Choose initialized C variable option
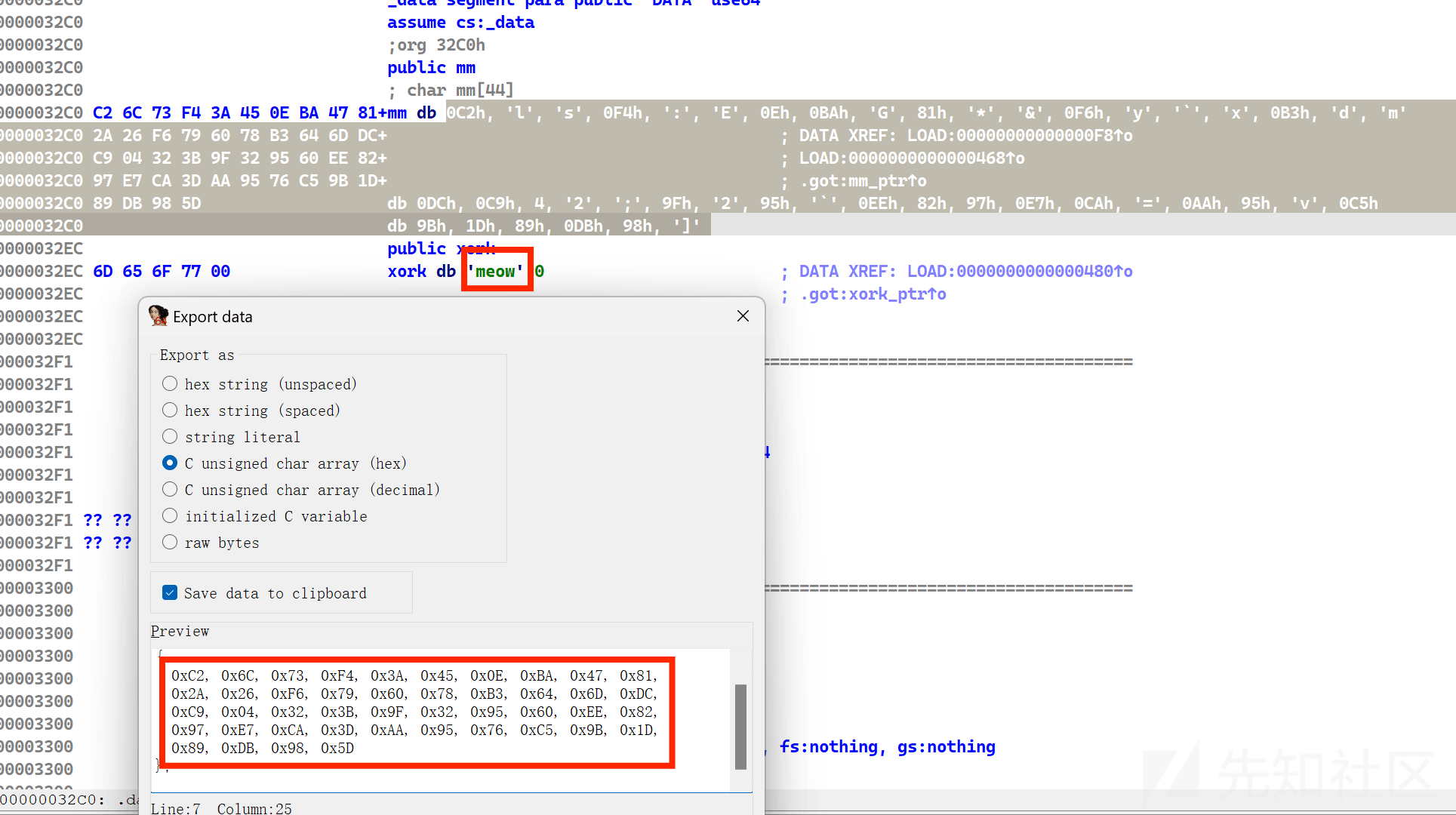The height and width of the screenshot is (815, 1456). click(x=265, y=516)
